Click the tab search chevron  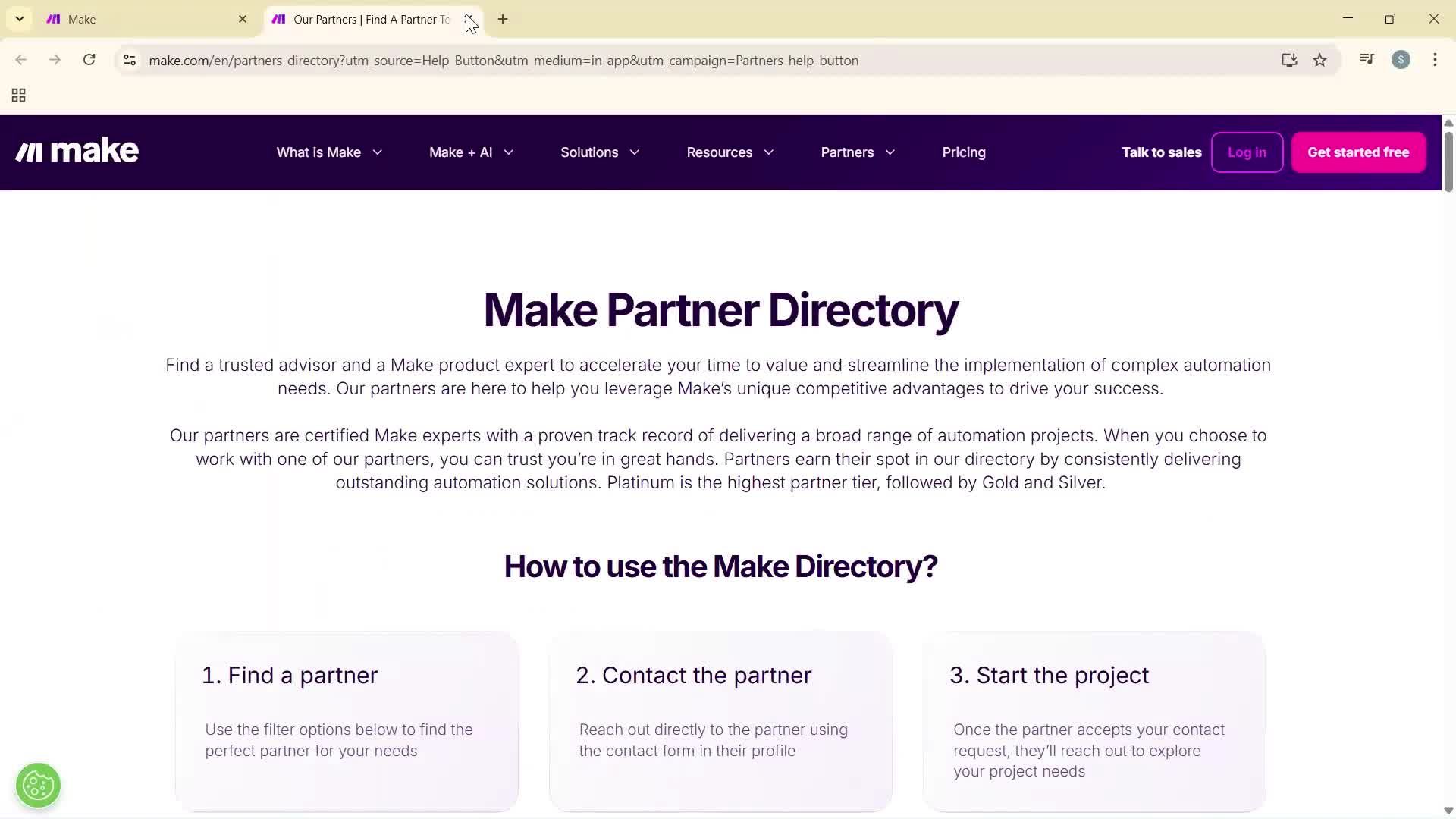tap(19, 19)
